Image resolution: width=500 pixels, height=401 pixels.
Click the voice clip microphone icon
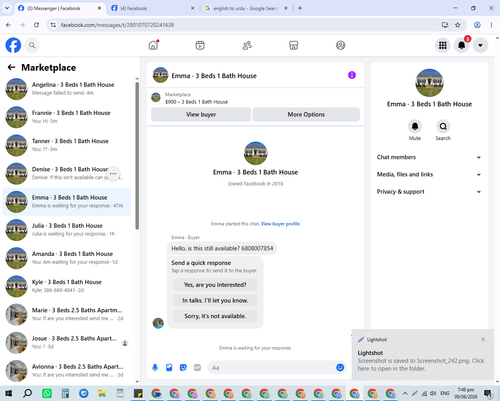click(x=155, y=367)
